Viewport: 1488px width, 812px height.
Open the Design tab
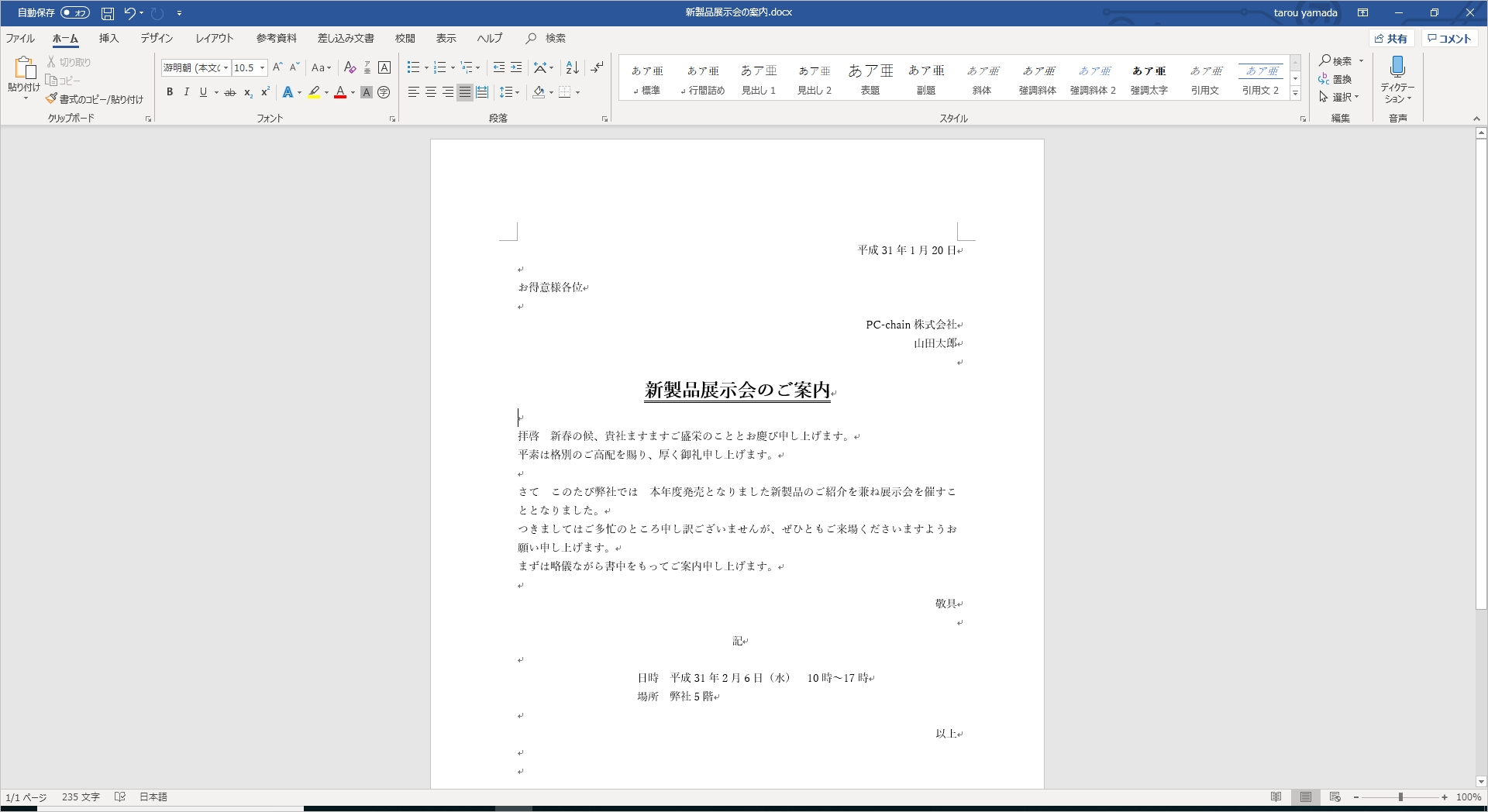[x=157, y=38]
